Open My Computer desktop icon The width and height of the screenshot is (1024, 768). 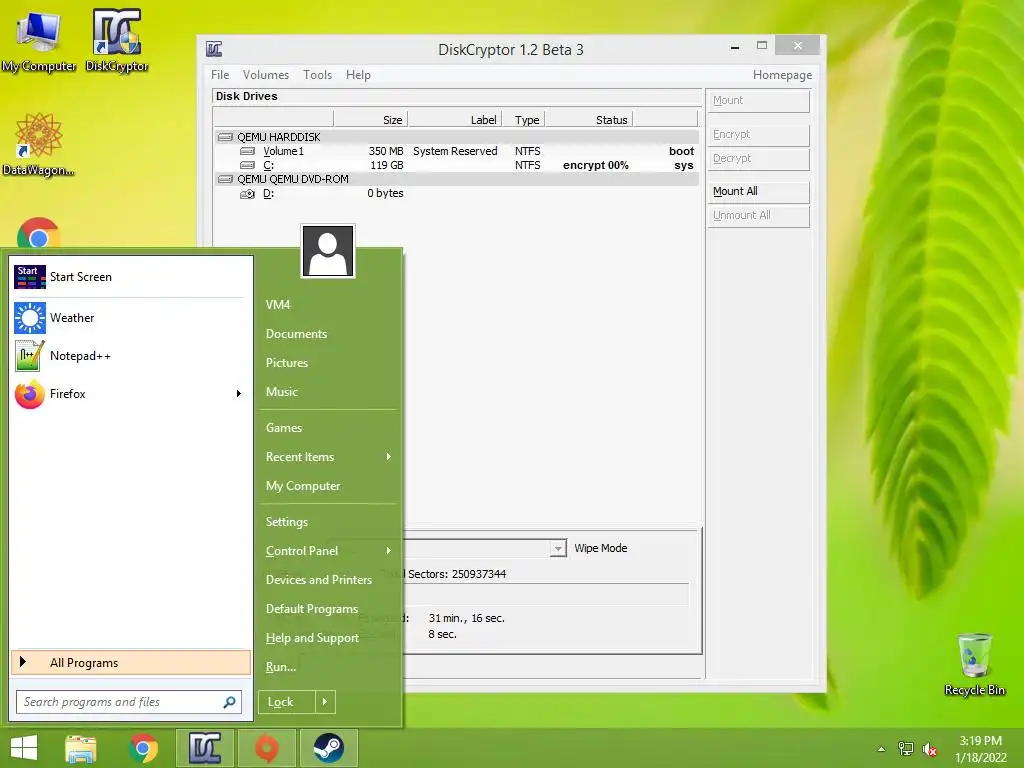point(38,42)
